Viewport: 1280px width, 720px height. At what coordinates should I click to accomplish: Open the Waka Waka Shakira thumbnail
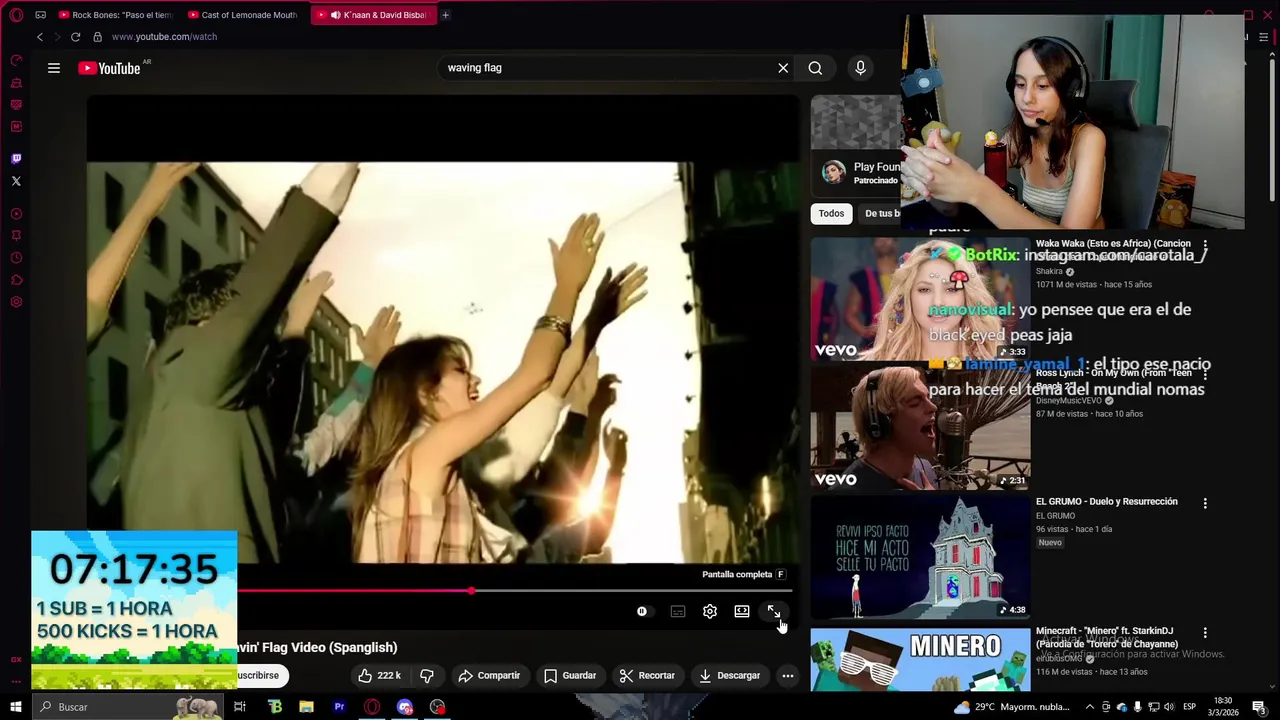point(920,298)
